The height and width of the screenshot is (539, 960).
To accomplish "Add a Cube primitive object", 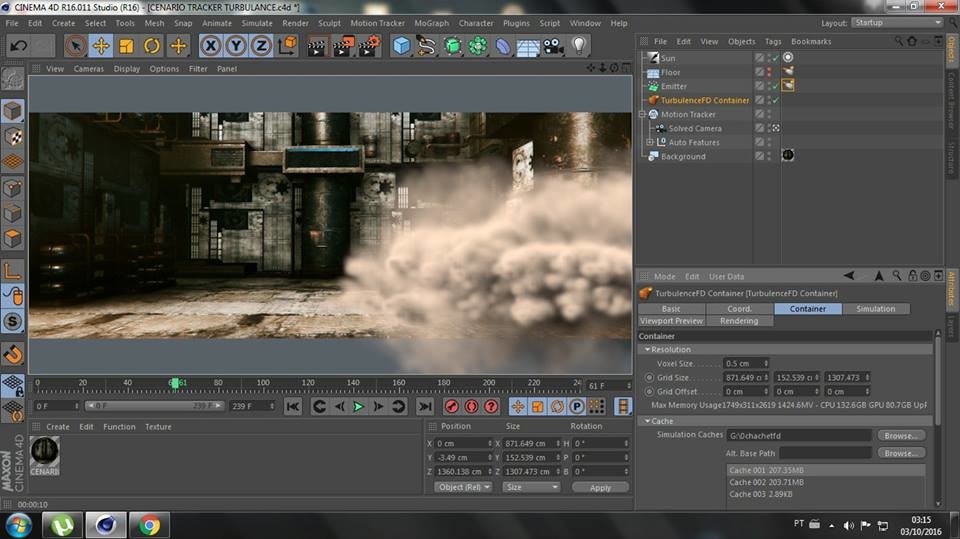I will click(402, 46).
